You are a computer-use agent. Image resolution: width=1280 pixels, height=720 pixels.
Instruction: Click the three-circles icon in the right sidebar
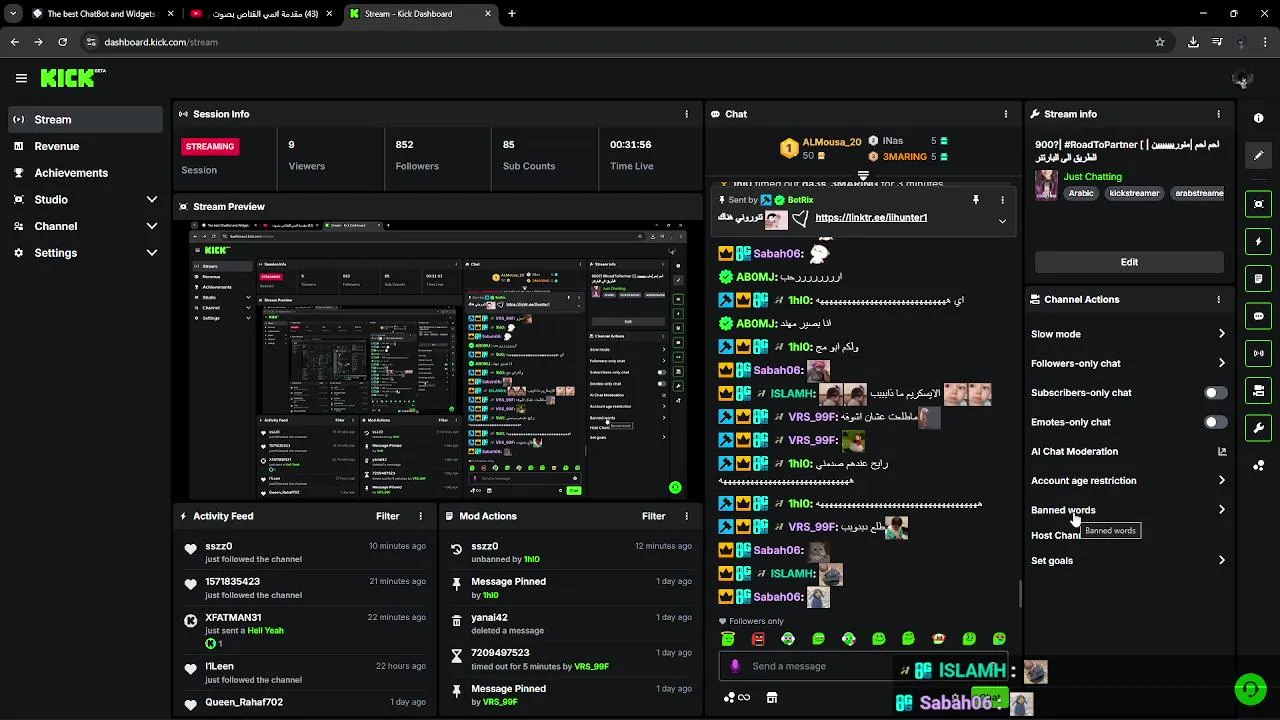(x=1258, y=465)
